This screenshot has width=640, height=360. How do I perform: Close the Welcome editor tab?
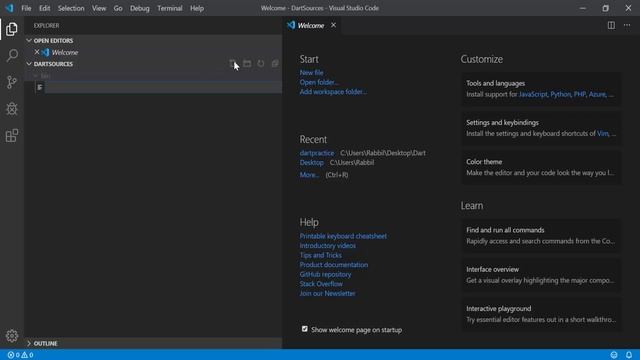[333, 25]
